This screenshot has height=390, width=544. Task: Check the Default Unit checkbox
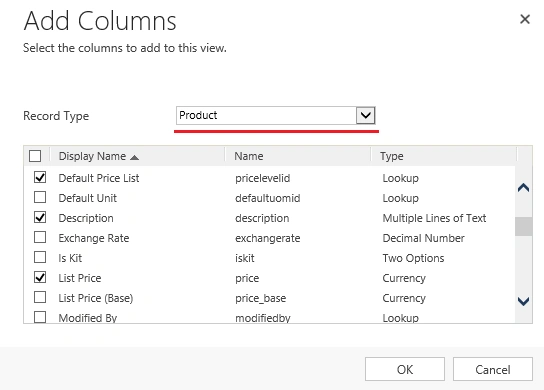(x=40, y=197)
